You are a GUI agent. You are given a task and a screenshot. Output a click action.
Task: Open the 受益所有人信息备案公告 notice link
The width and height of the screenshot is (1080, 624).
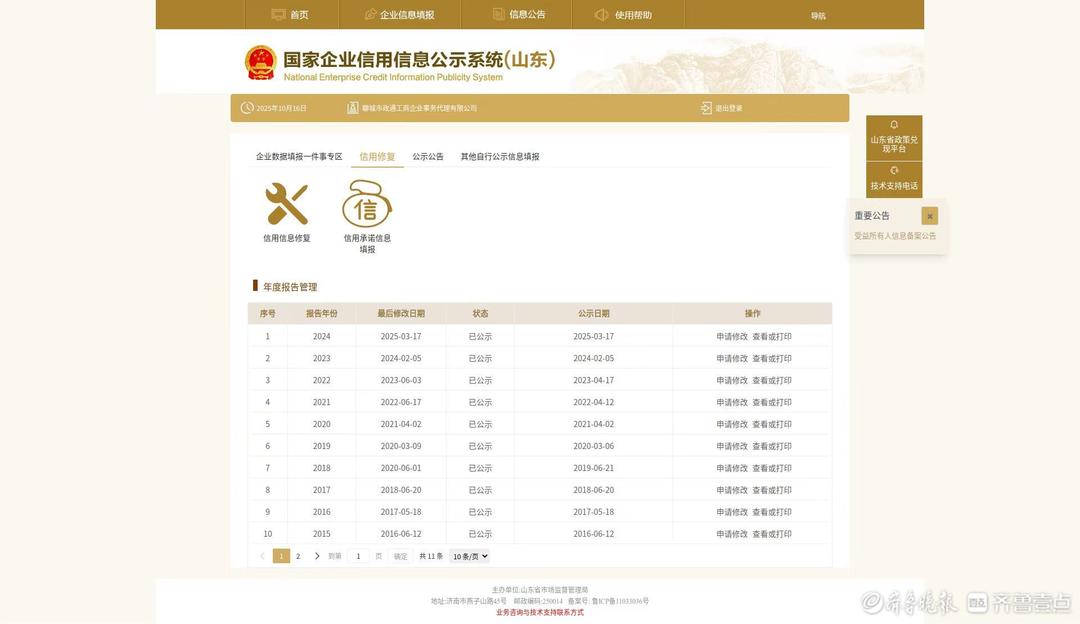[x=895, y=236]
